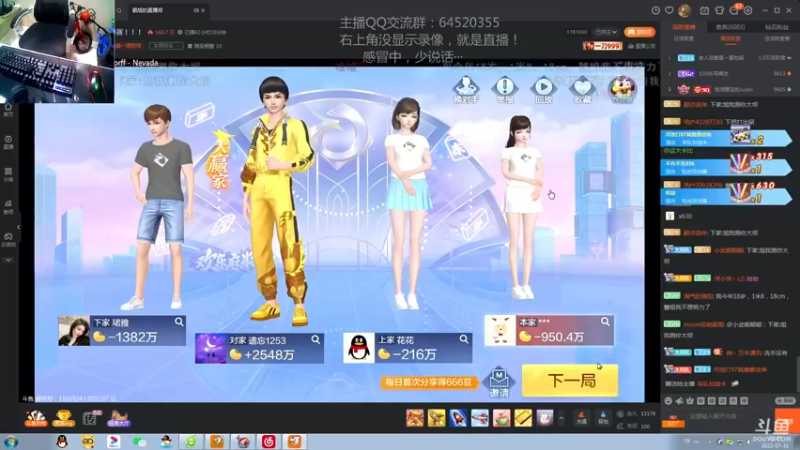
Task: Open the green browser icon in taskbar
Action: [191, 442]
